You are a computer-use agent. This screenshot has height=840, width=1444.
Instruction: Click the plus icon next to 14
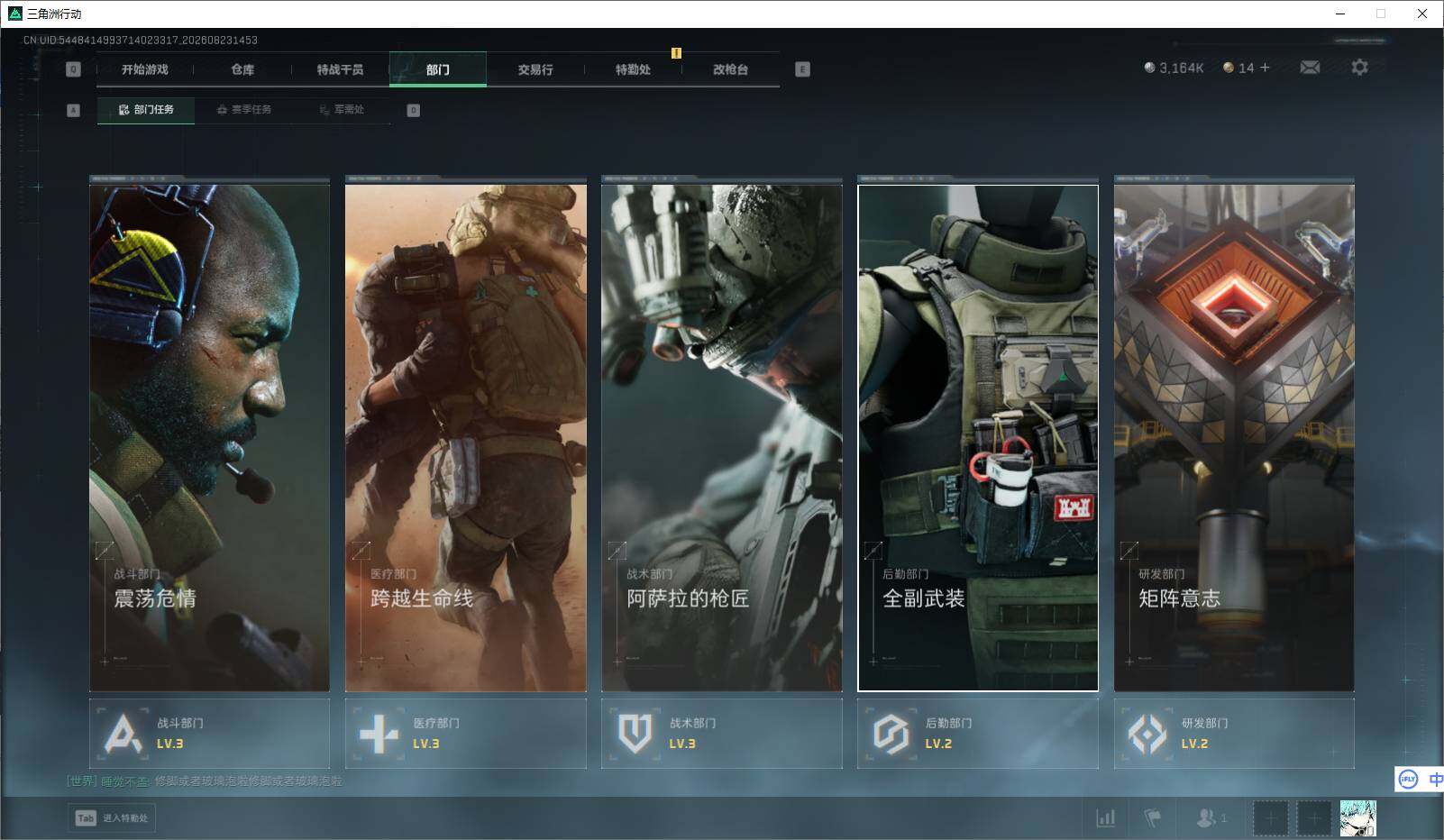[x=1265, y=68]
